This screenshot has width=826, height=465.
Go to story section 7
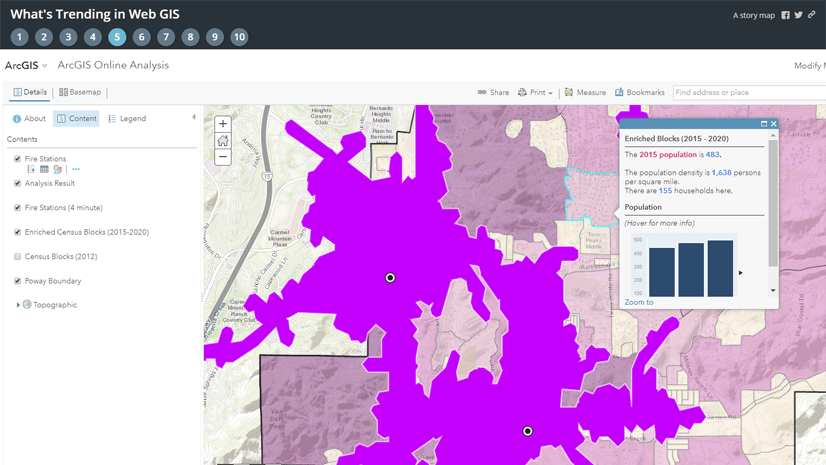166,37
